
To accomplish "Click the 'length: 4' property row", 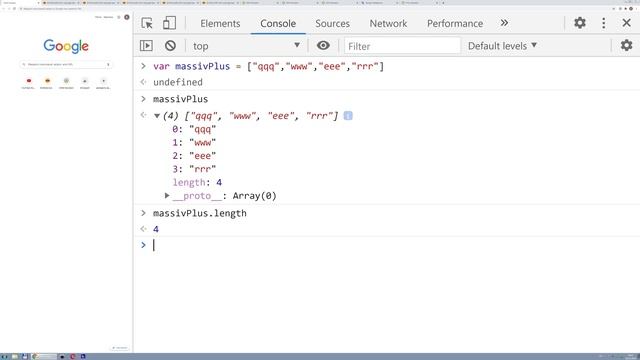I will coord(197,182).
